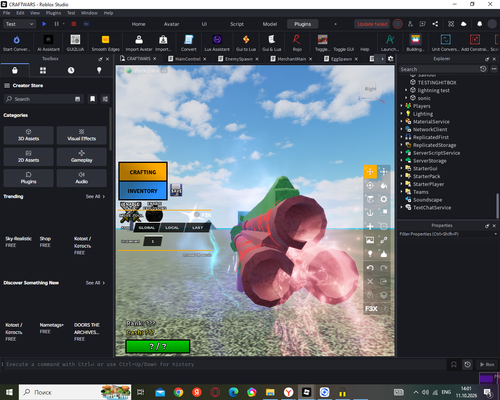Launch the GUI2LUA plugin
The height and width of the screenshot is (400, 500).
(x=75, y=40)
